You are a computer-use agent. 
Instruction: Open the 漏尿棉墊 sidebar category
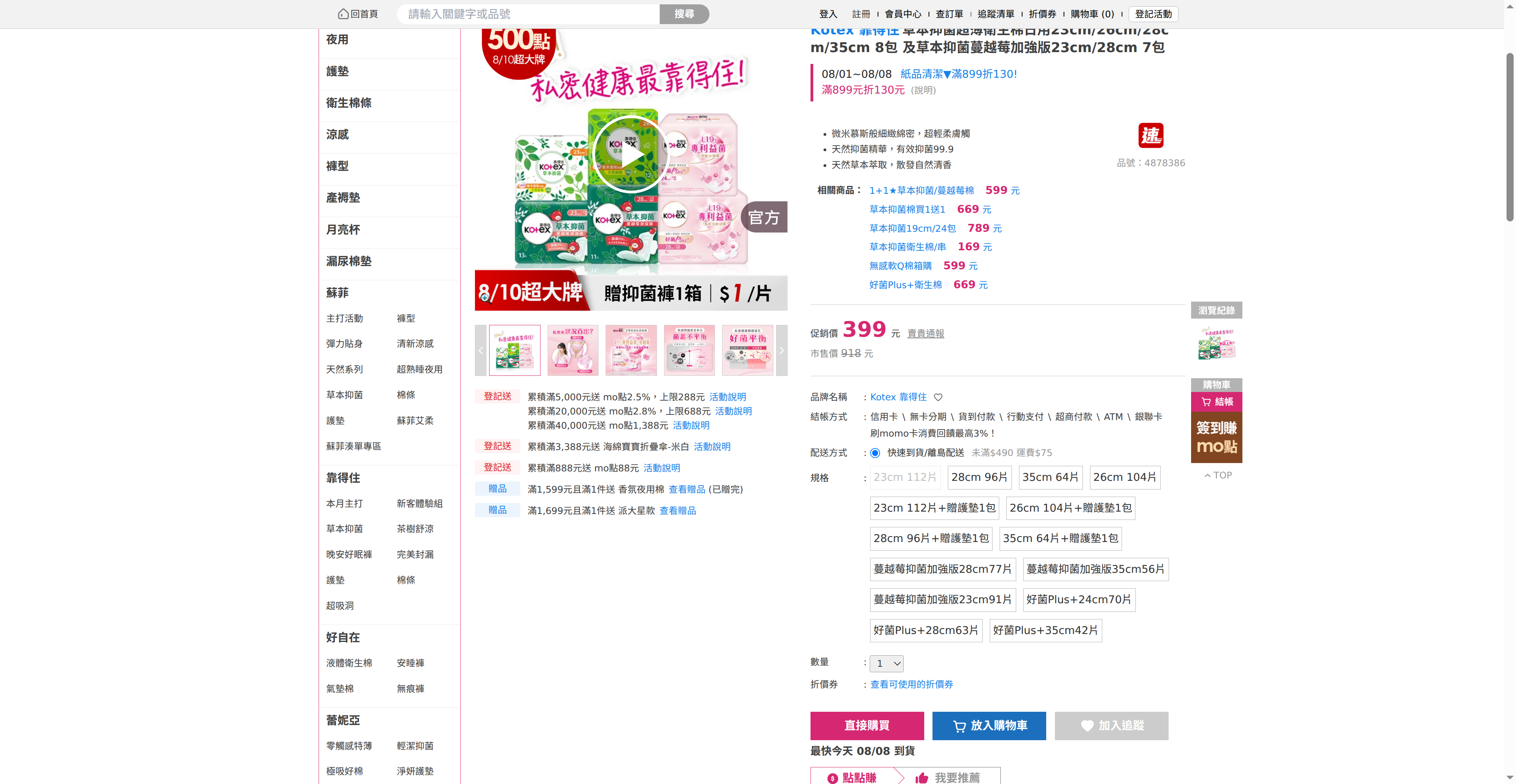[x=349, y=261]
